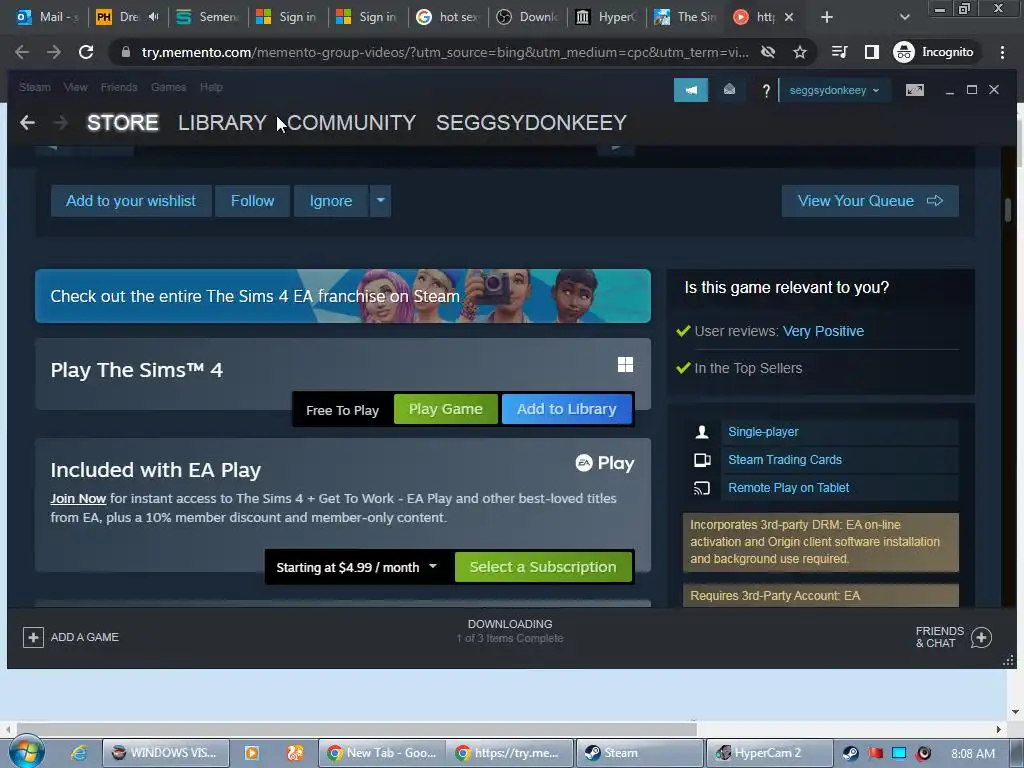Viewport: 1024px width, 768px height.
Task: Close the active Chrome tab
Action: click(x=789, y=17)
